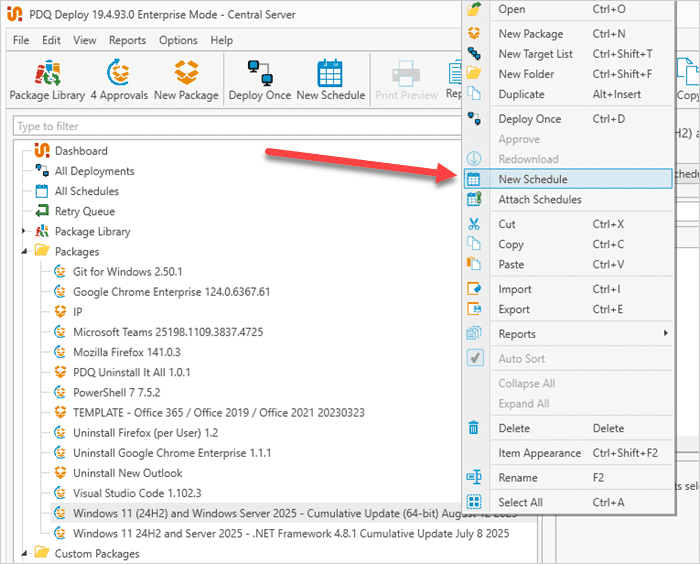Click the Package Library tree icon
700x564 pixels.
[42, 231]
